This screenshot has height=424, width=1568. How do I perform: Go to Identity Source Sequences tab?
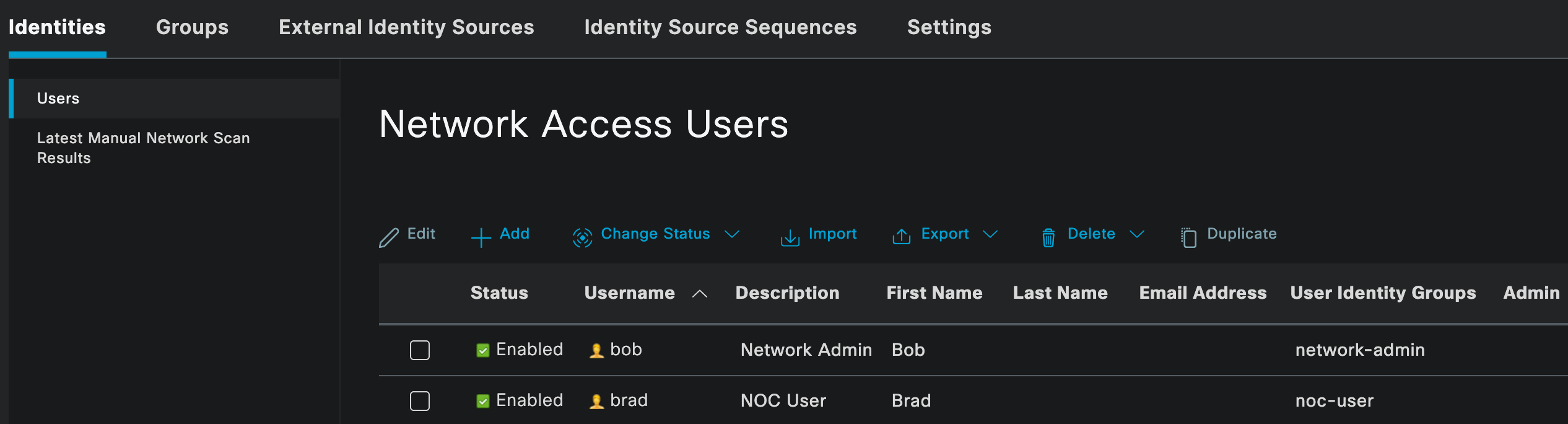pyautogui.click(x=720, y=27)
